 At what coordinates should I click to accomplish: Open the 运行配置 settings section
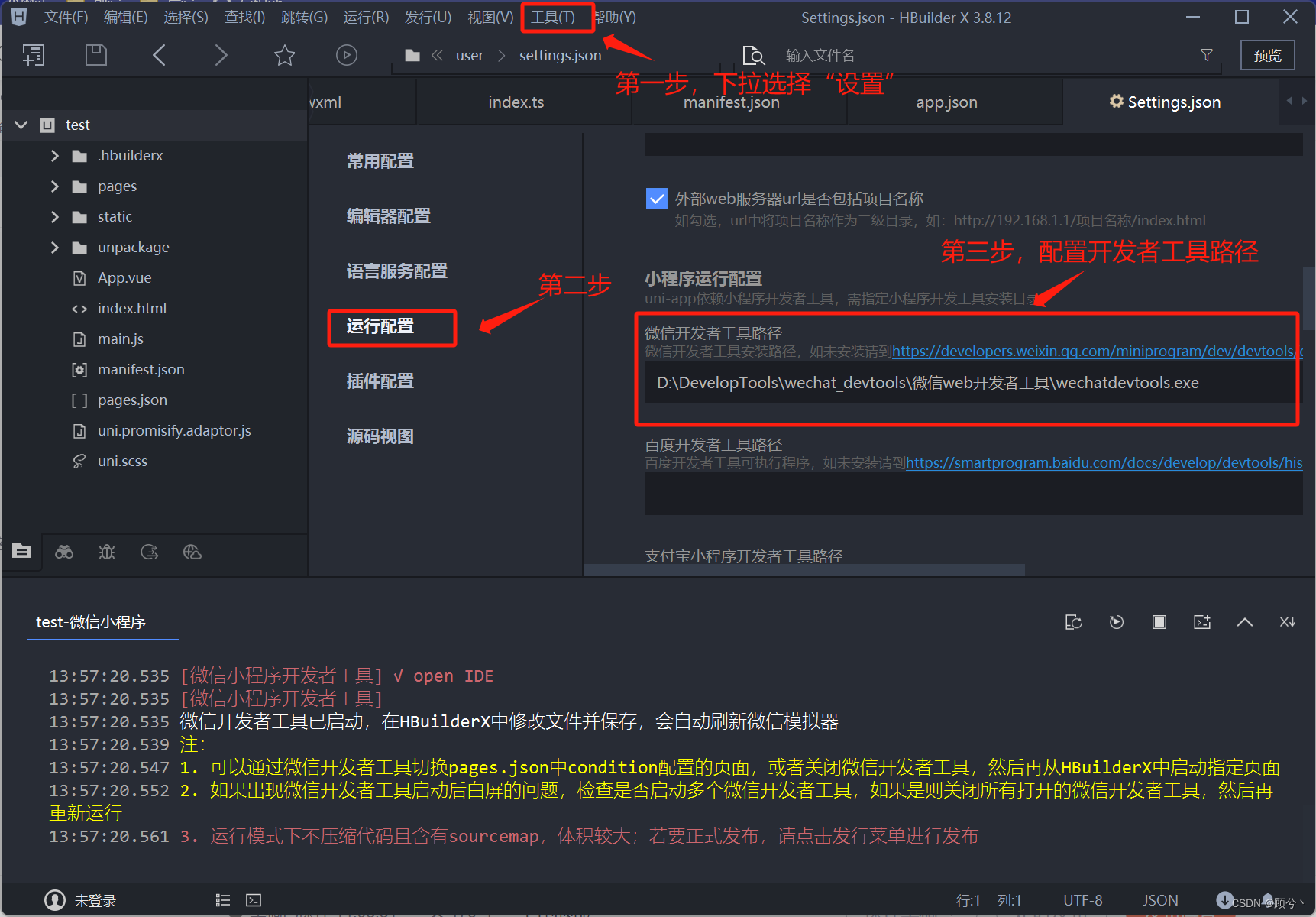pos(380,326)
